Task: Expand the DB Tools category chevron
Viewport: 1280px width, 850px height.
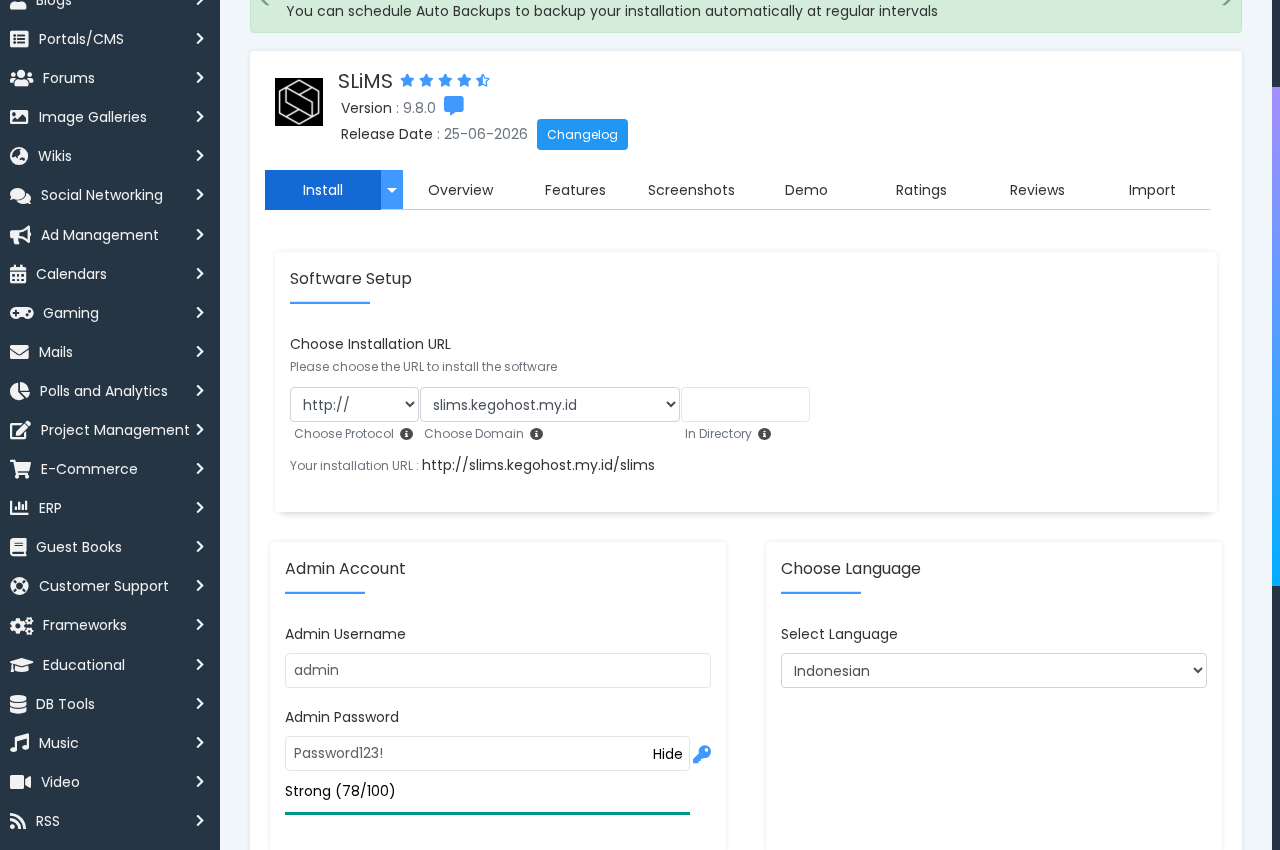Action: (200, 704)
